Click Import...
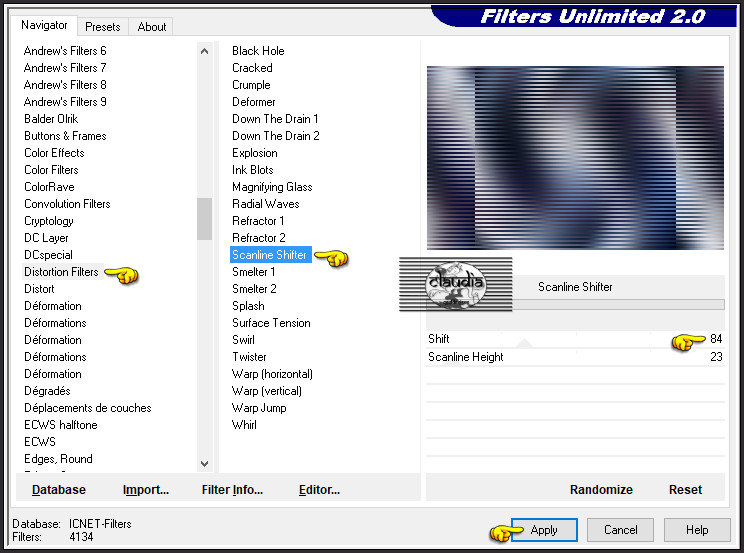 coord(146,489)
